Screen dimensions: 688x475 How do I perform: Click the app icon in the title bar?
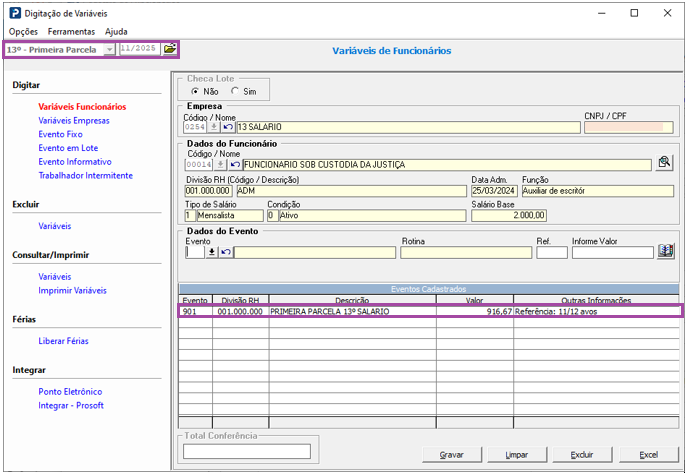pos(17,13)
